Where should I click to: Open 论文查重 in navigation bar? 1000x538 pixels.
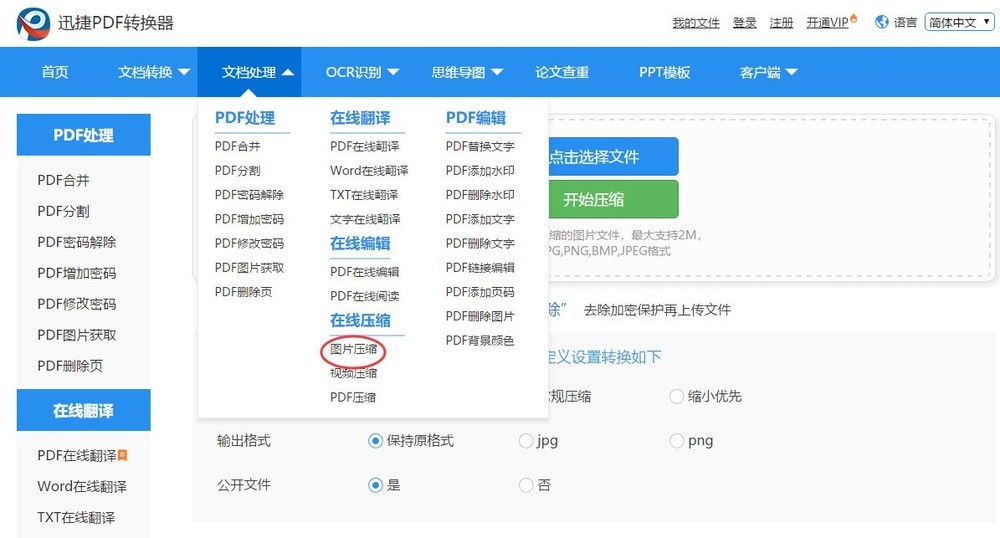click(562, 72)
